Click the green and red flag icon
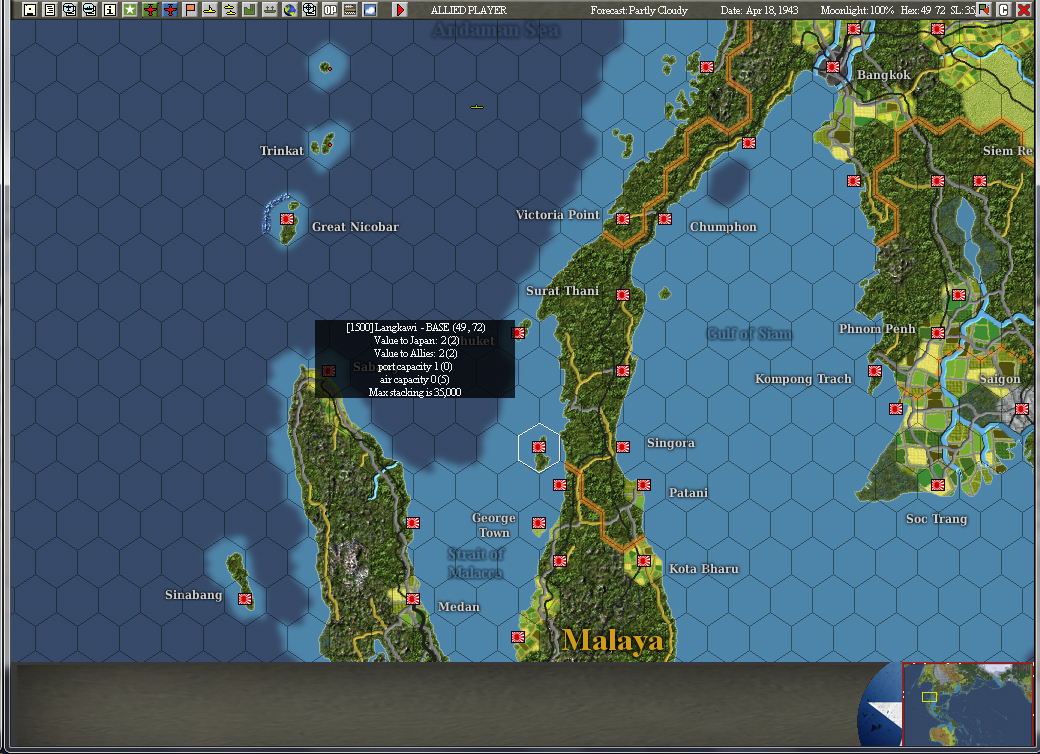The height and width of the screenshot is (754, 1040). coord(984,9)
